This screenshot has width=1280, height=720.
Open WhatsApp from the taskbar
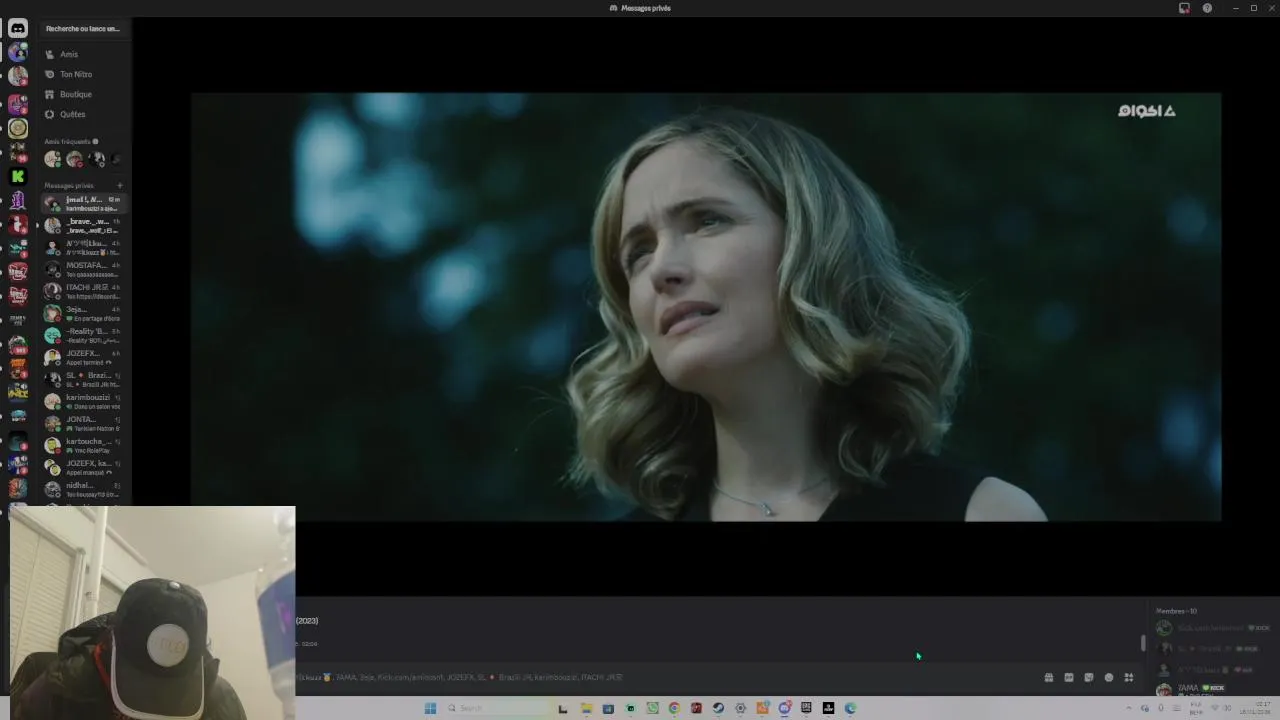[652, 708]
